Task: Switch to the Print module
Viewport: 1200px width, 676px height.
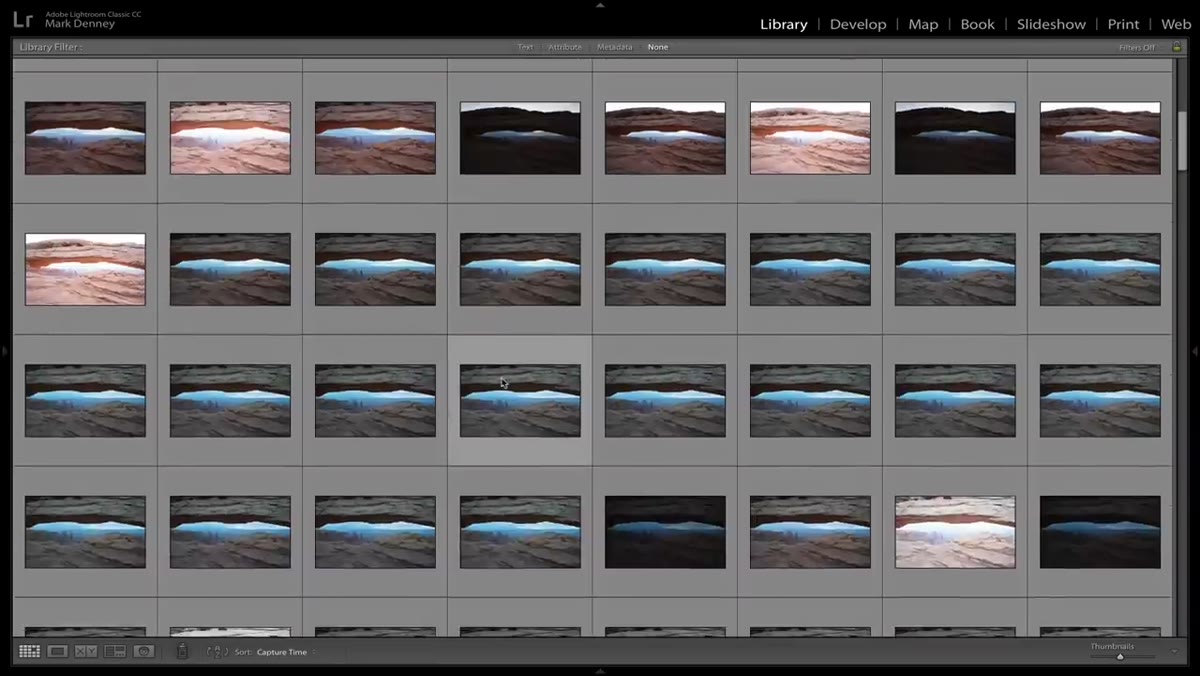Action: 1123,24
